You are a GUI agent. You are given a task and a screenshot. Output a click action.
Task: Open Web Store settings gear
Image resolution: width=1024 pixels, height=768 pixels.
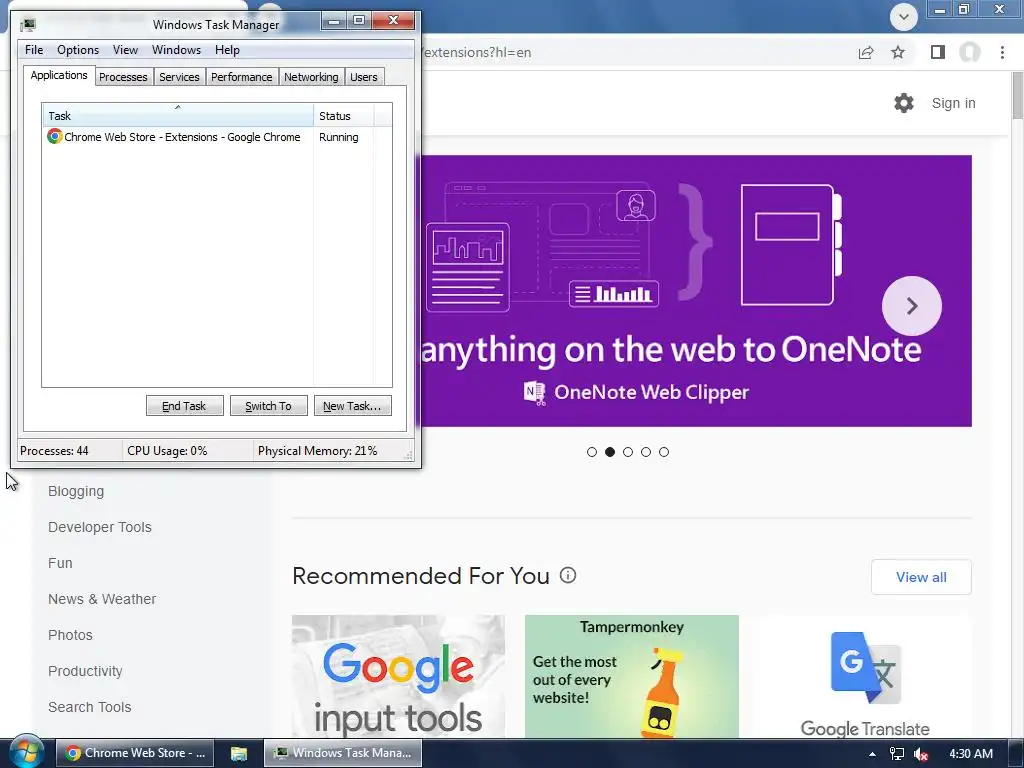click(904, 103)
